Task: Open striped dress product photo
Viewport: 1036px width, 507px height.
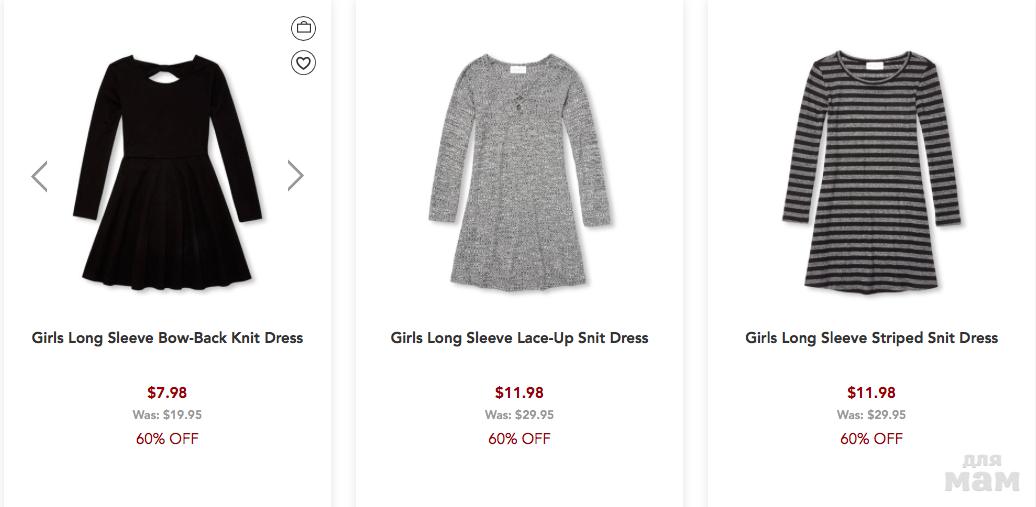Action: coord(871,170)
